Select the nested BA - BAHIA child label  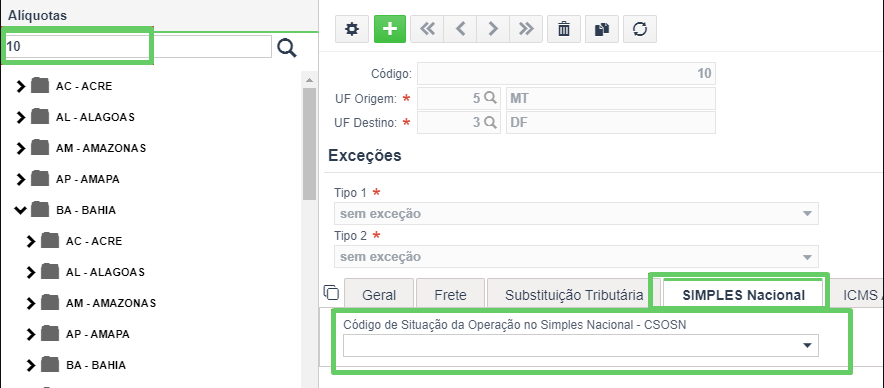[x=96, y=365]
